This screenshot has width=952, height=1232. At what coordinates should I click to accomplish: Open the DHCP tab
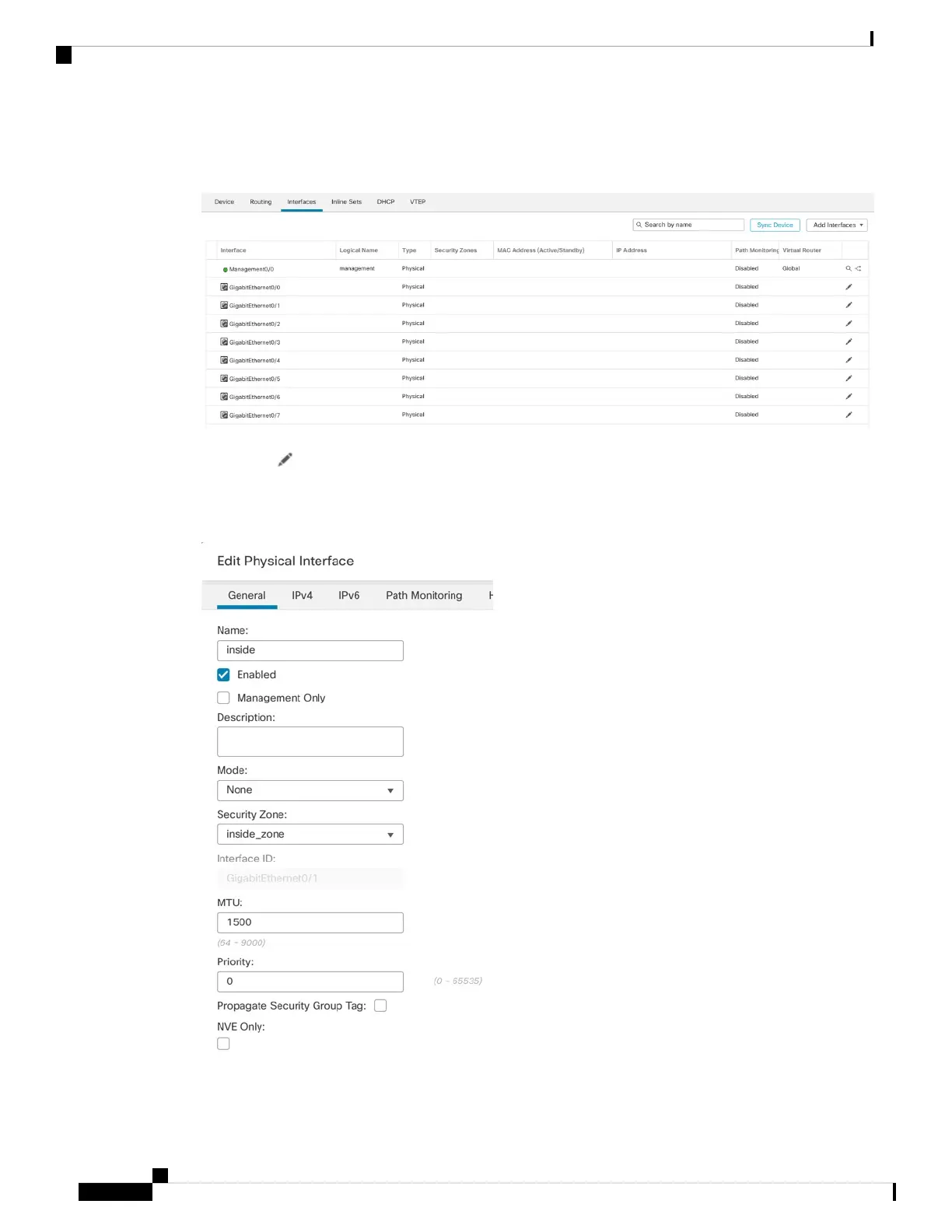[386, 201]
